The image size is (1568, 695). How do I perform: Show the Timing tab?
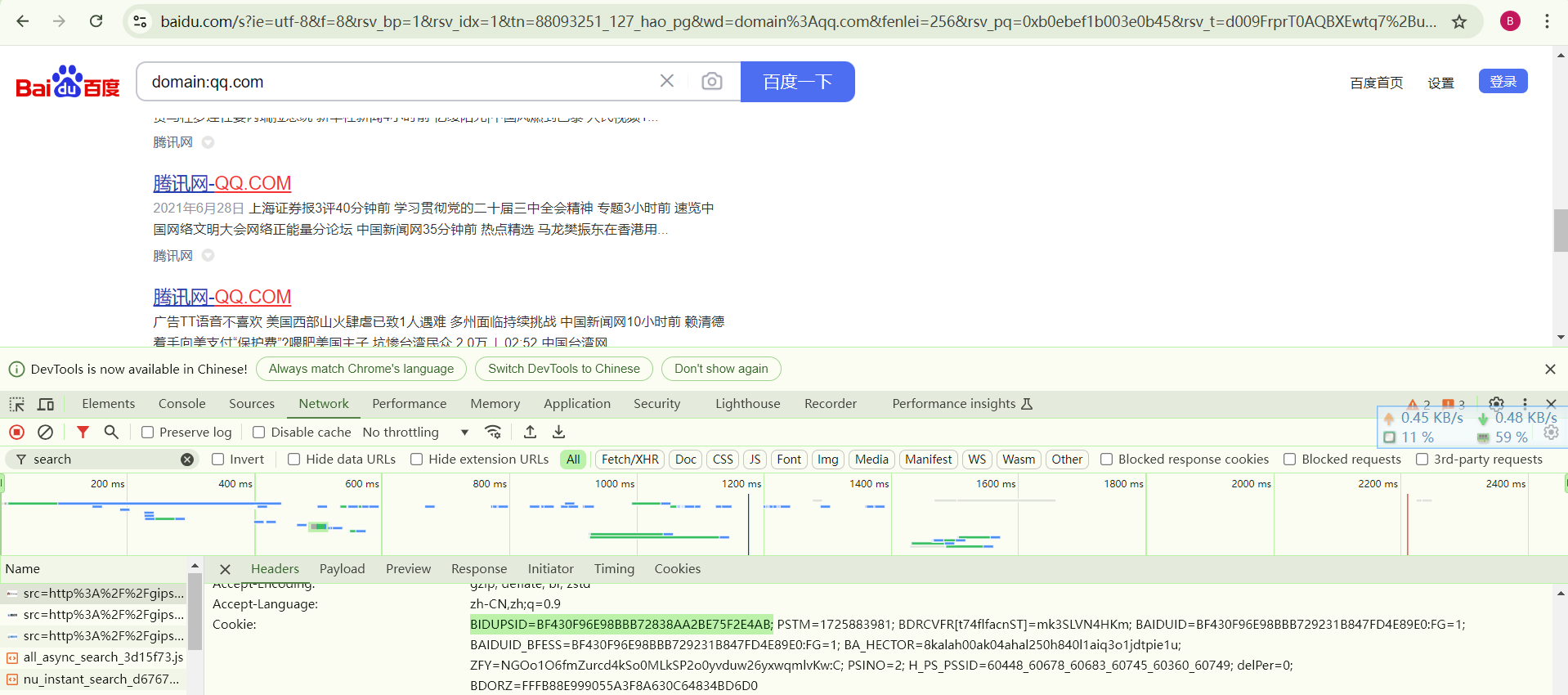click(x=614, y=569)
